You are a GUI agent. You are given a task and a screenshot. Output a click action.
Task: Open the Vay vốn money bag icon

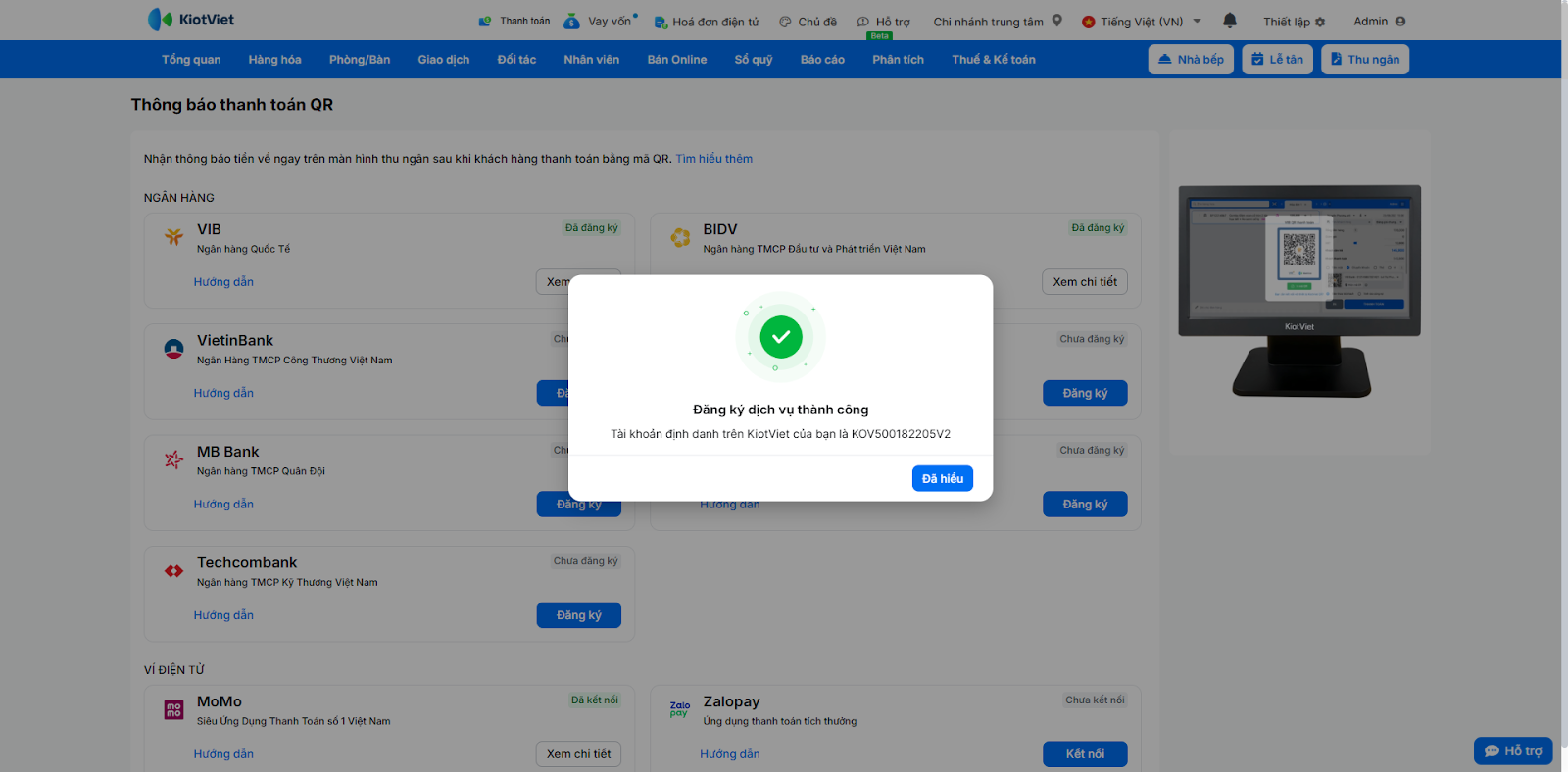tap(571, 21)
